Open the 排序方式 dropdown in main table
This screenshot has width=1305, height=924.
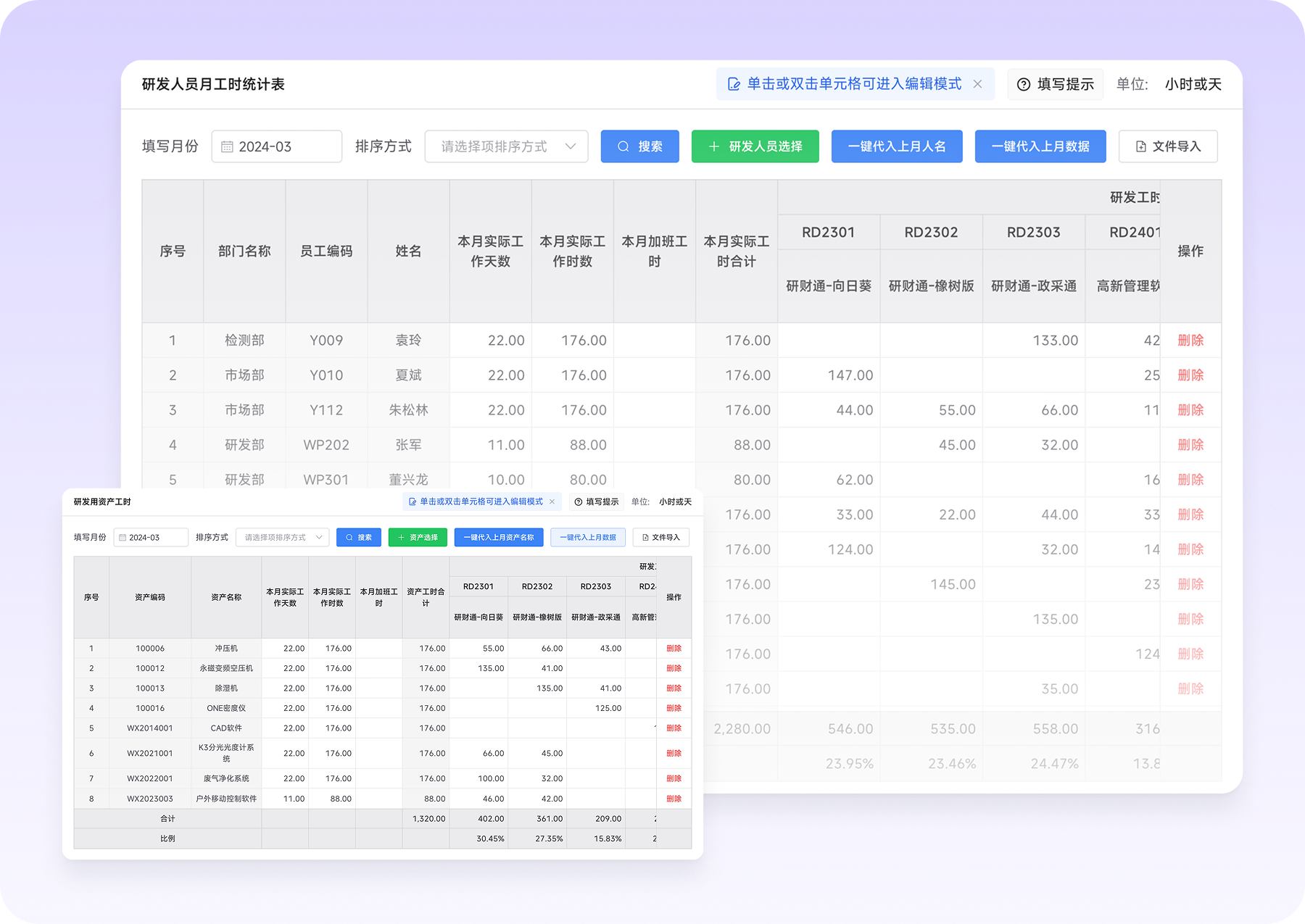pyautogui.click(x=506, y=147)
